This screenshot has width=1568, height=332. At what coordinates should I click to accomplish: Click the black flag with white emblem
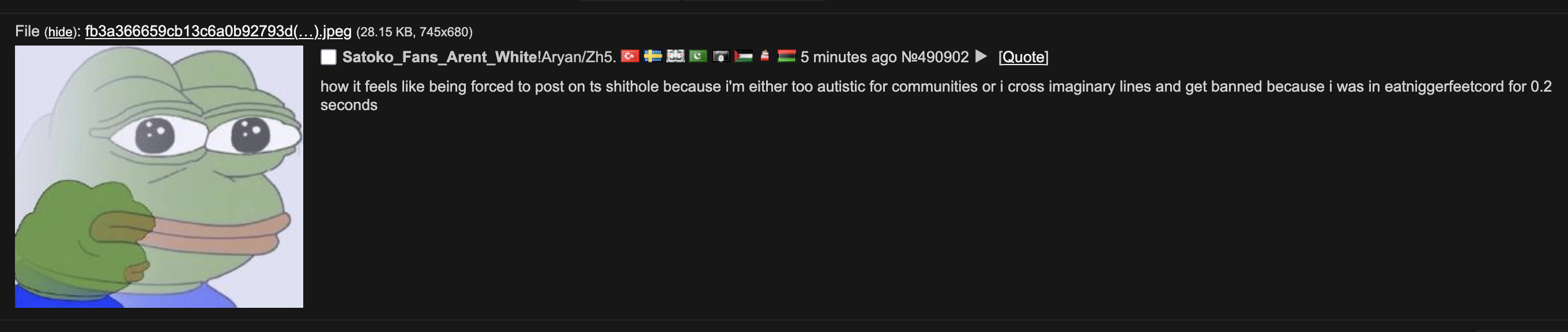[x=721, y=56]
